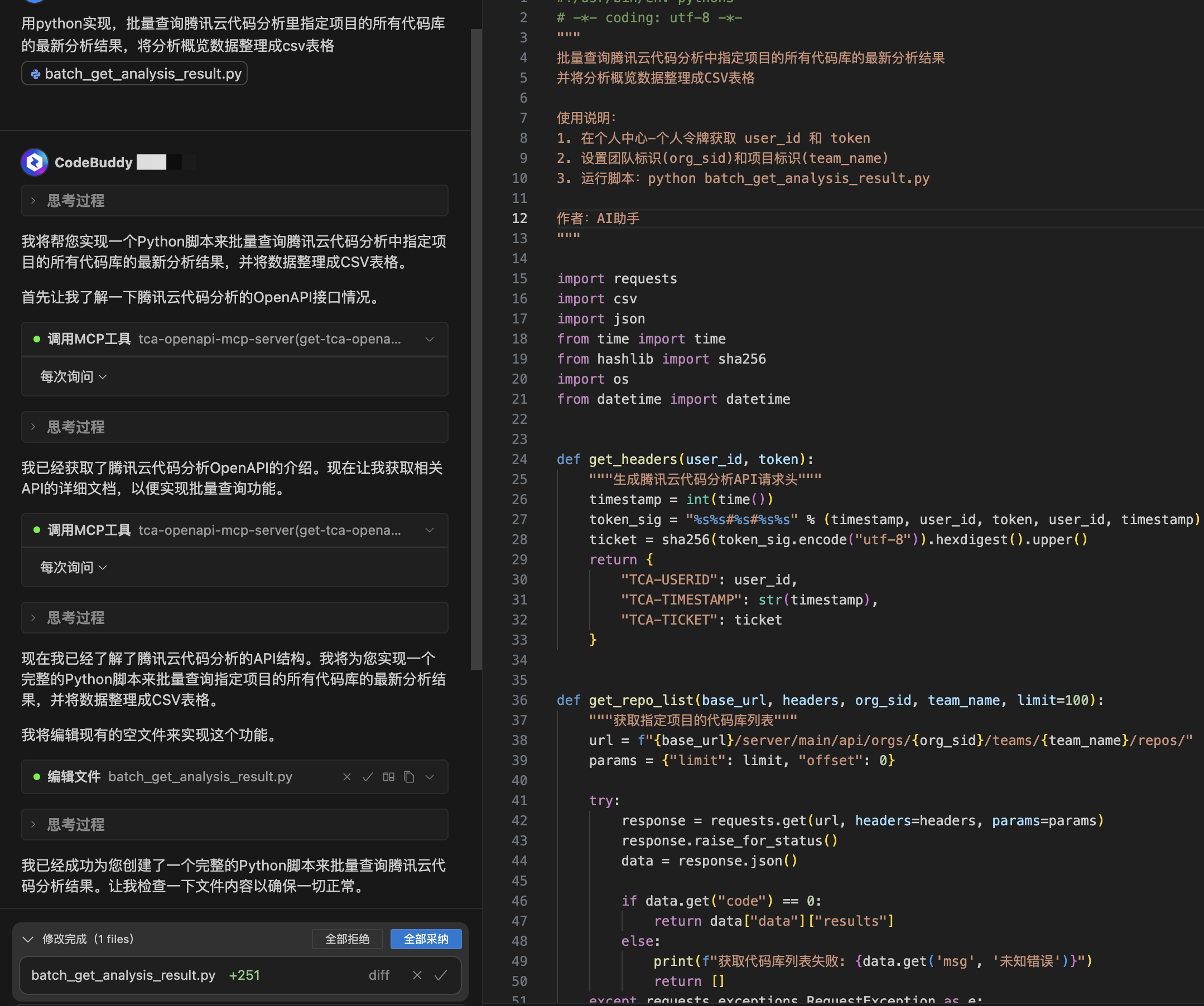The width and height of the screenshot is (1204, 1006).
Task: Reject edit with X icon in 编辑文件 row
Action: pyautogui.click(x=347, y=777)
